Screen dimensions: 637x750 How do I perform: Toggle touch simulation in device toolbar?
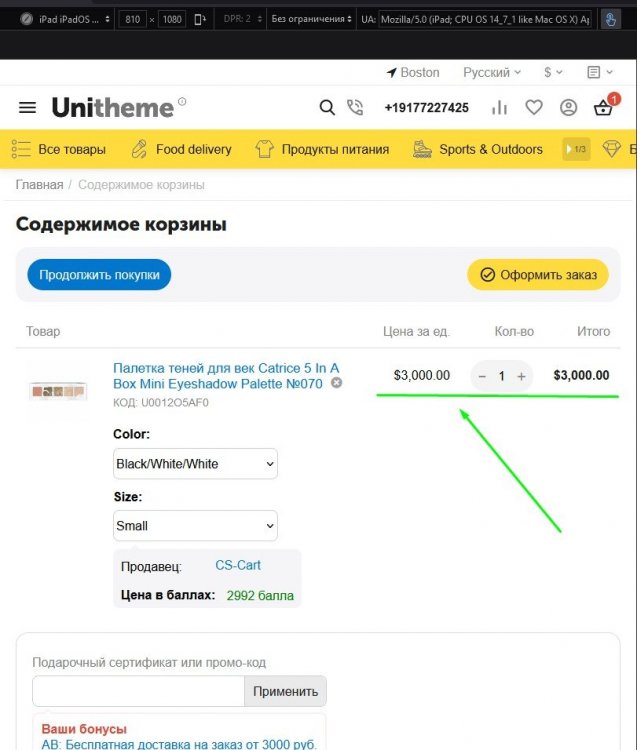click(609, 18)
